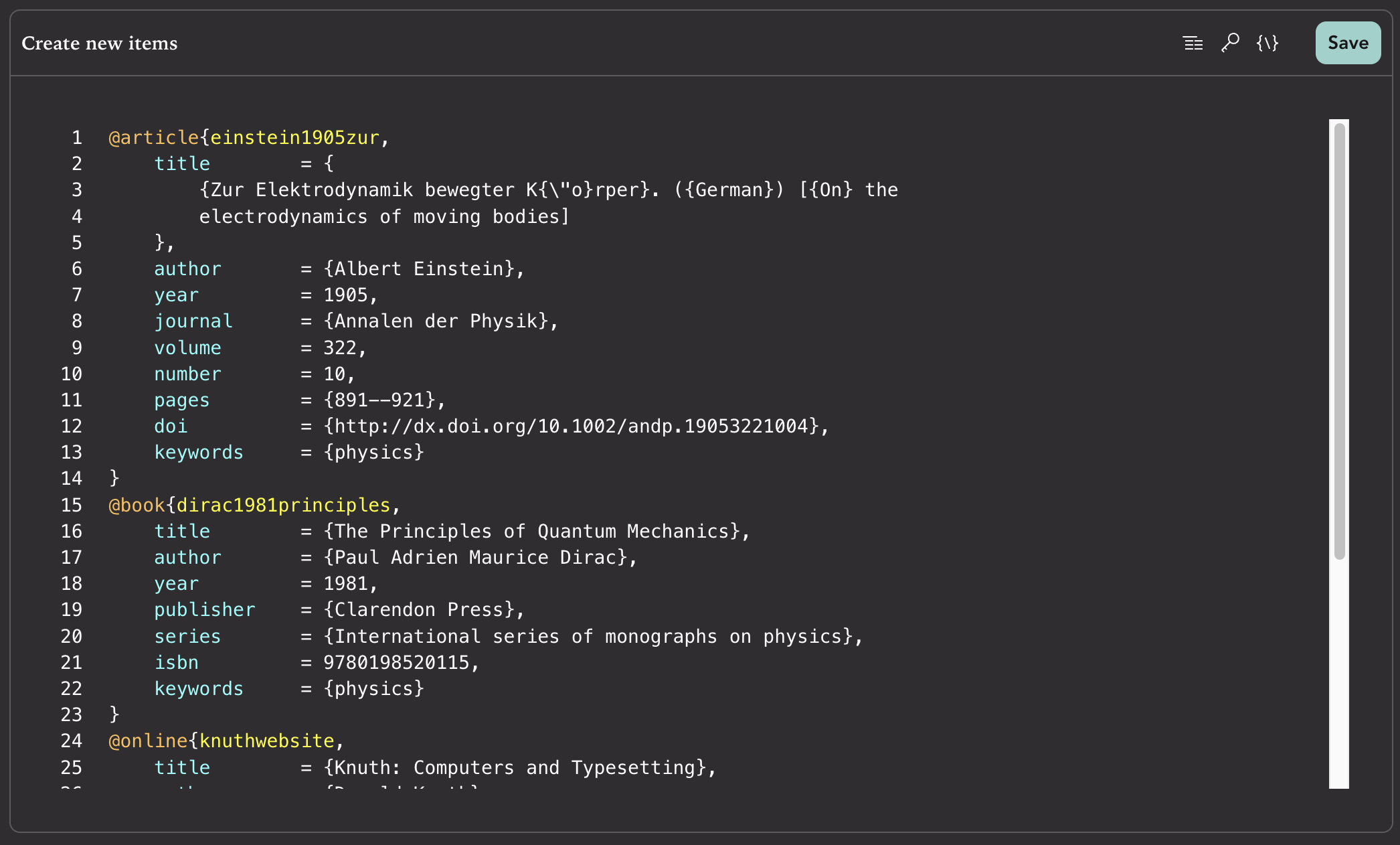The image size is (1400, 845).
Task: Click the Create new items header title
Action: tap(99, 43)
